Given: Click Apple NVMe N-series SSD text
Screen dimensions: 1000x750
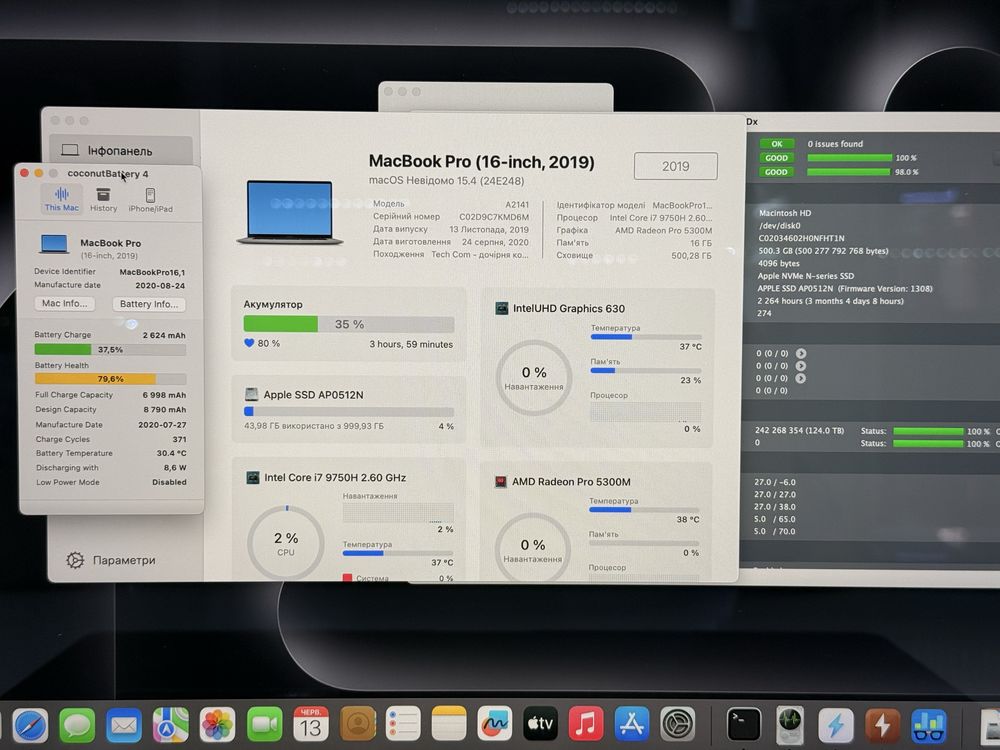Looking at the screenshot, I should [x=805, y=276].
